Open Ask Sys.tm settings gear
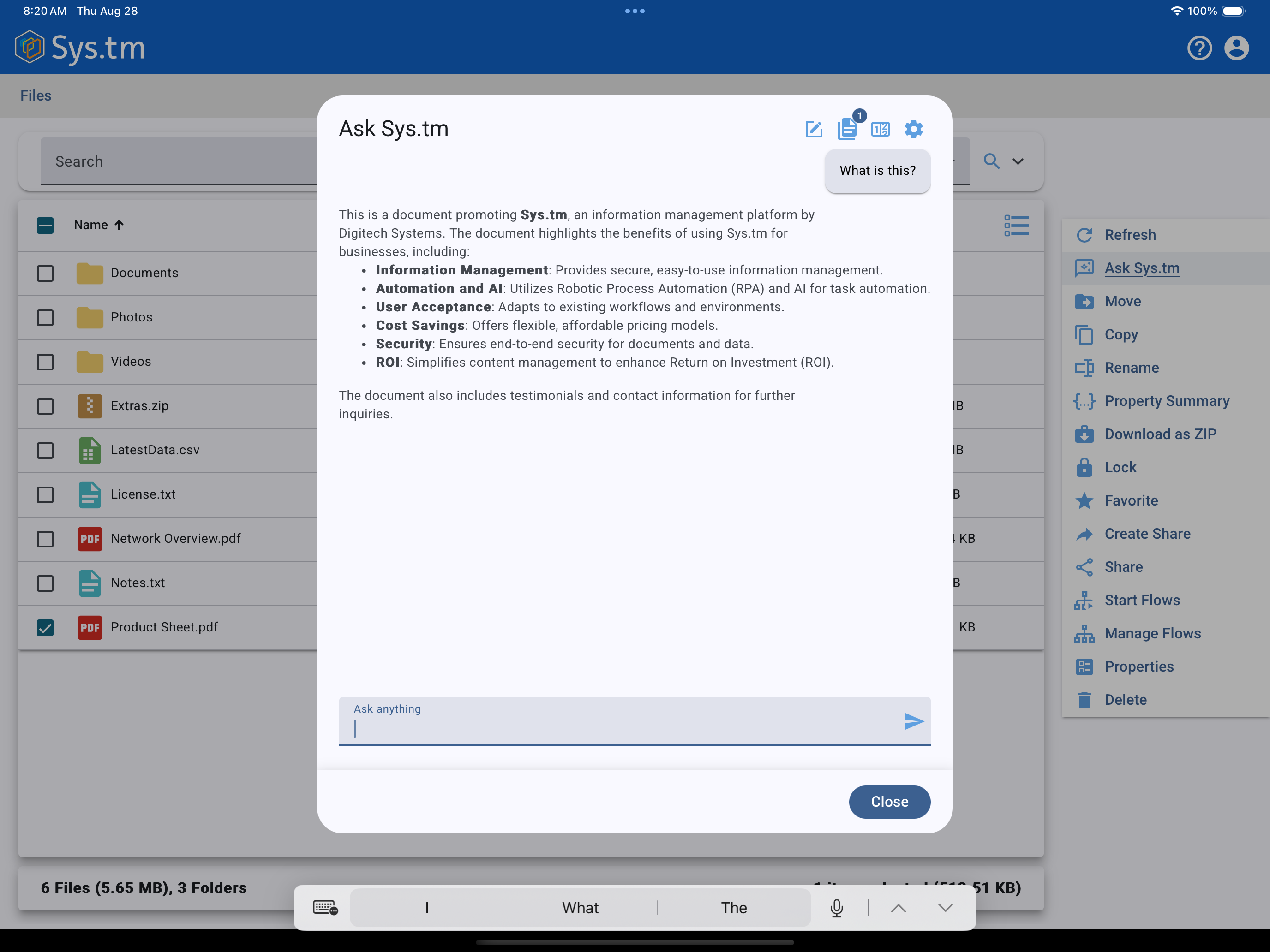Screen dimensions: 1270x952 point(913,129)
